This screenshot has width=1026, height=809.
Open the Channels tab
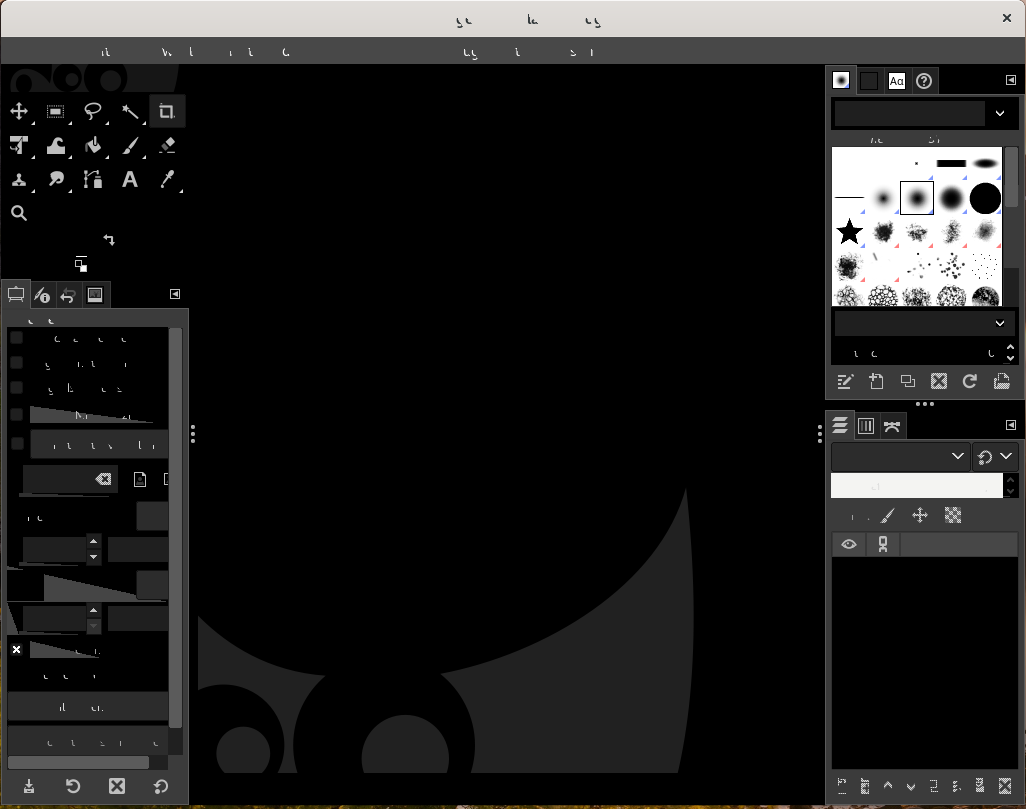[x=866, y=426]
